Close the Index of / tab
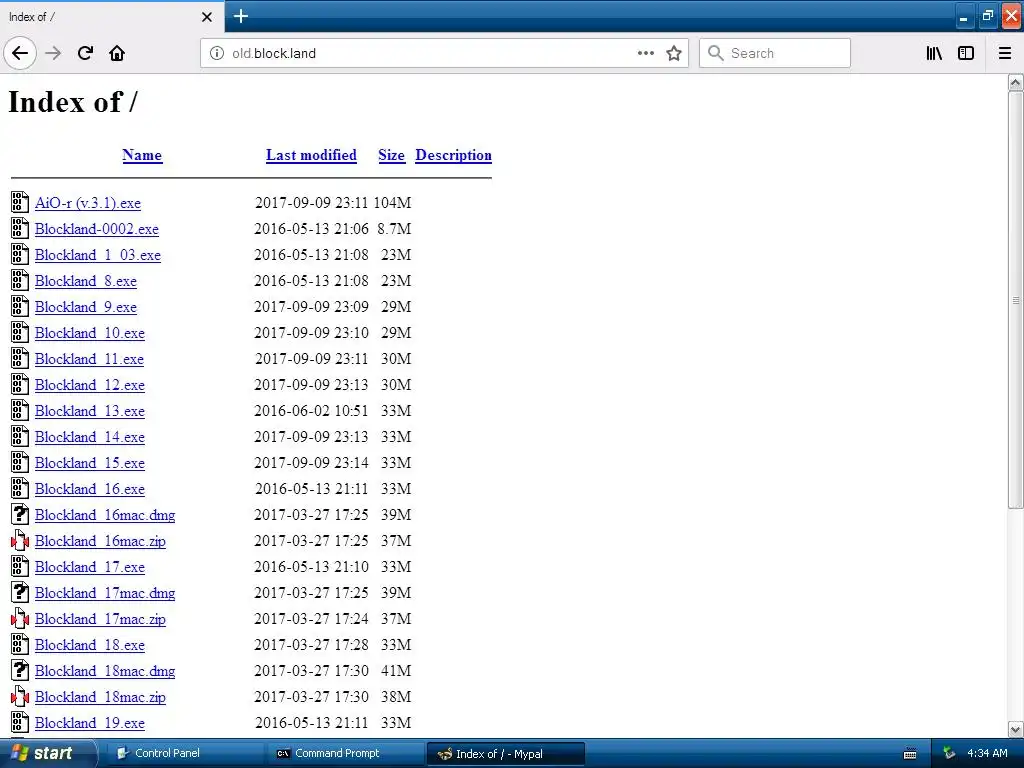 (206, 17)
